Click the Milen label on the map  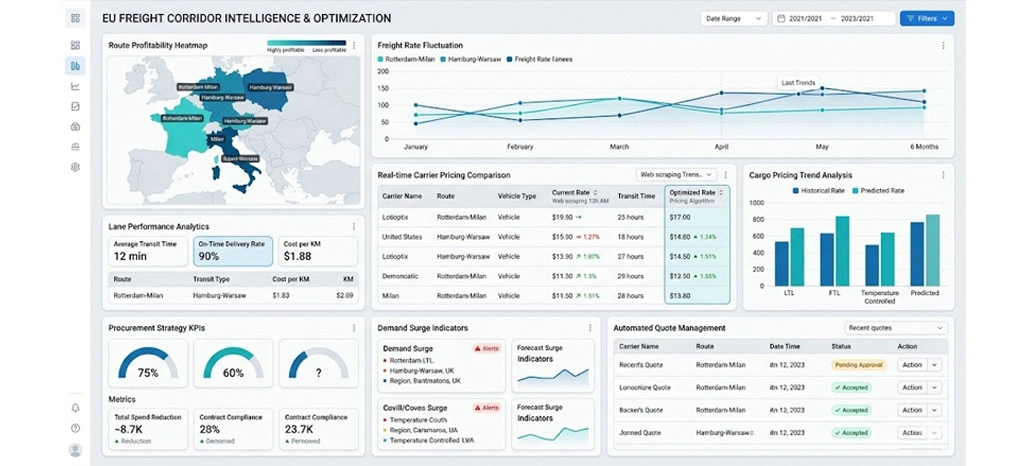pyautogui.click(x=217, y=139)
